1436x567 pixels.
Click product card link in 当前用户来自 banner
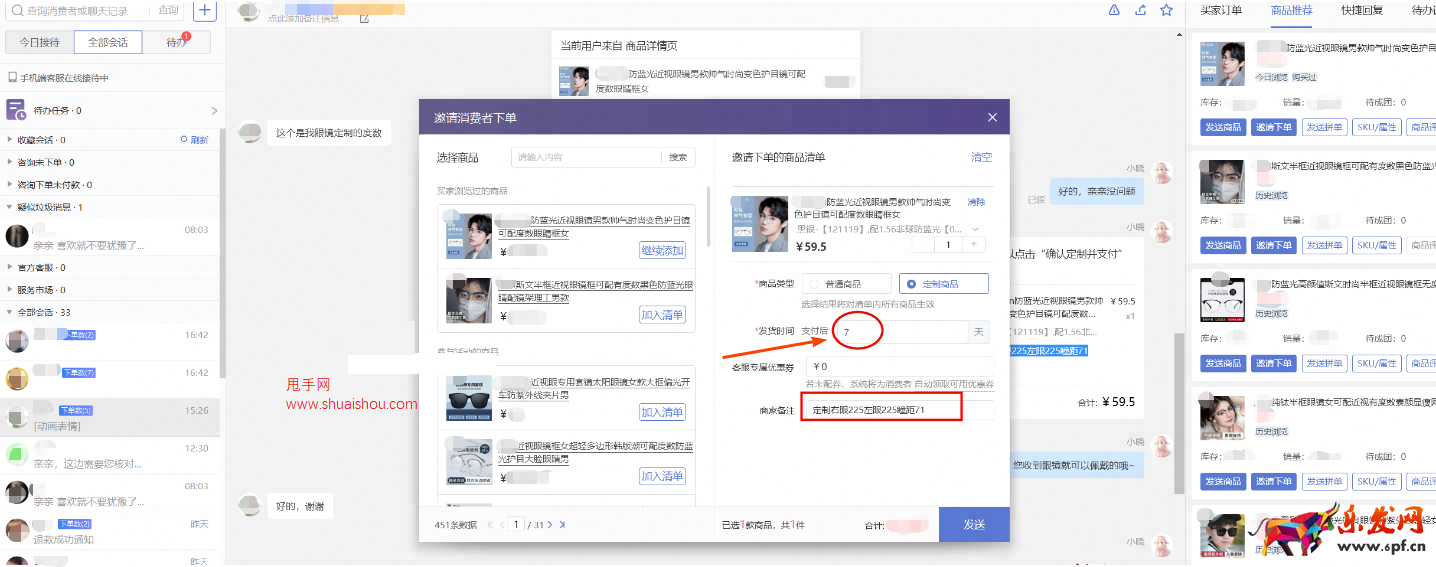(706, 81)
